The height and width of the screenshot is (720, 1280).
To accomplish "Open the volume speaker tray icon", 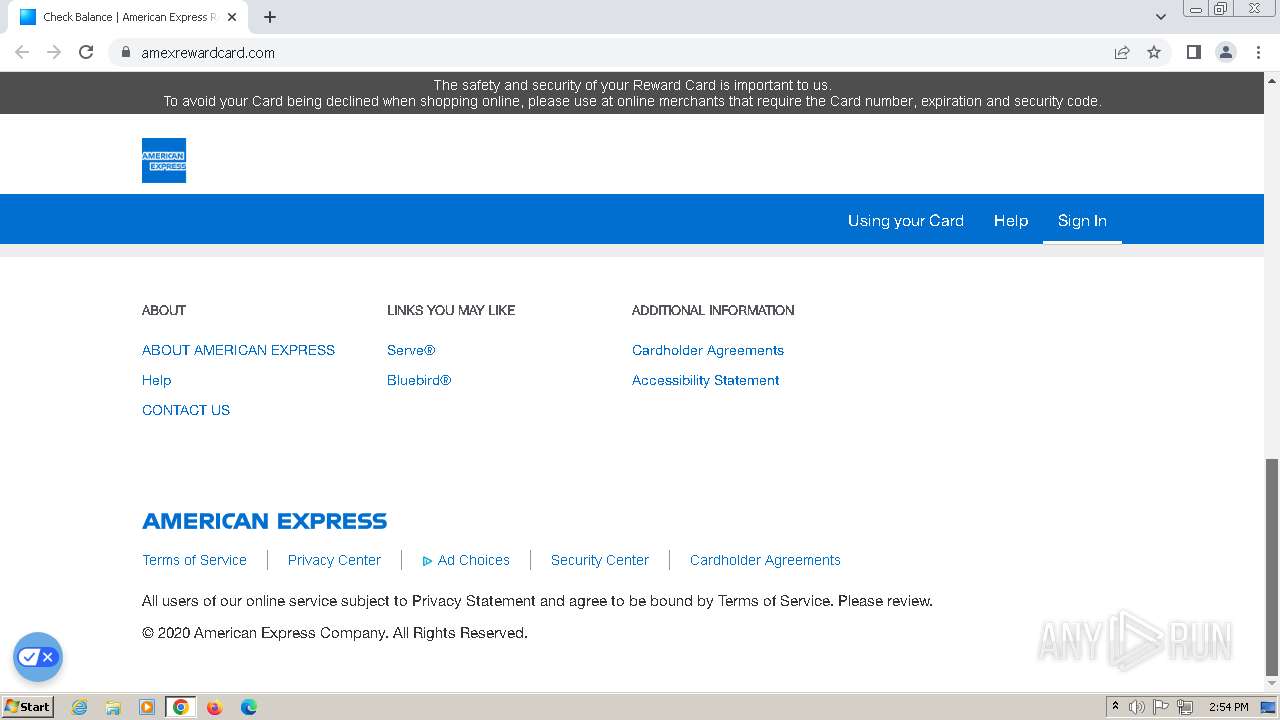I will click(1137, 707).
